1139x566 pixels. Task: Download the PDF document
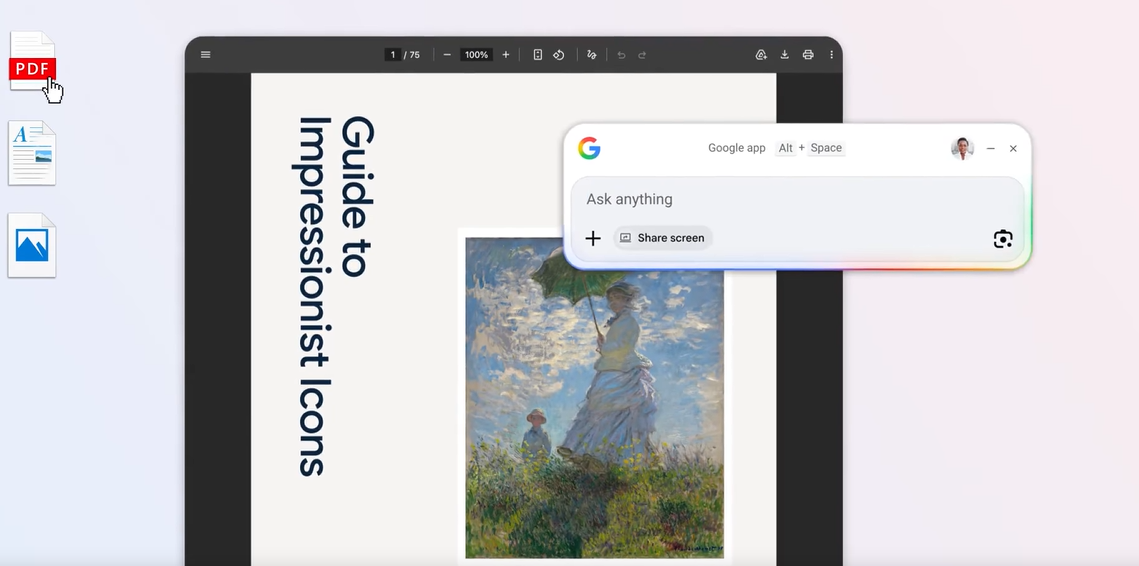(x=785, y=54)
